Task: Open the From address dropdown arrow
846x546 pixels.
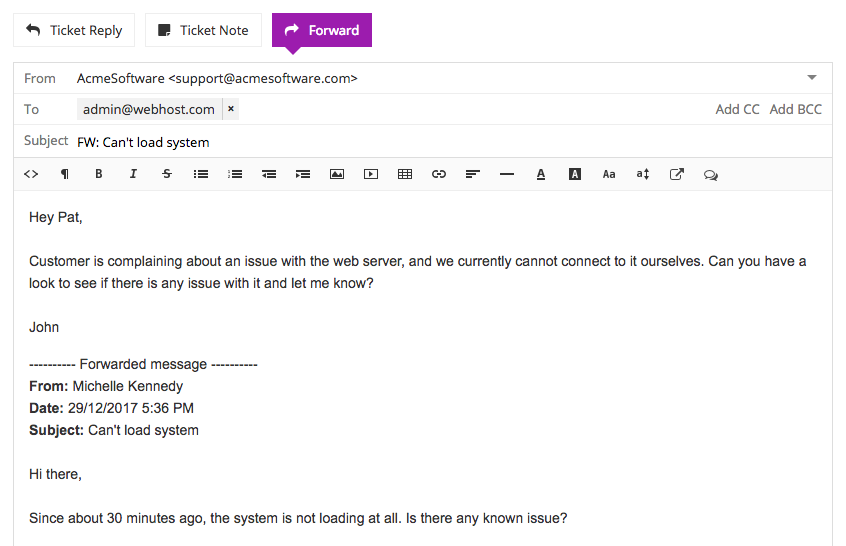Action: pos(811,78)
